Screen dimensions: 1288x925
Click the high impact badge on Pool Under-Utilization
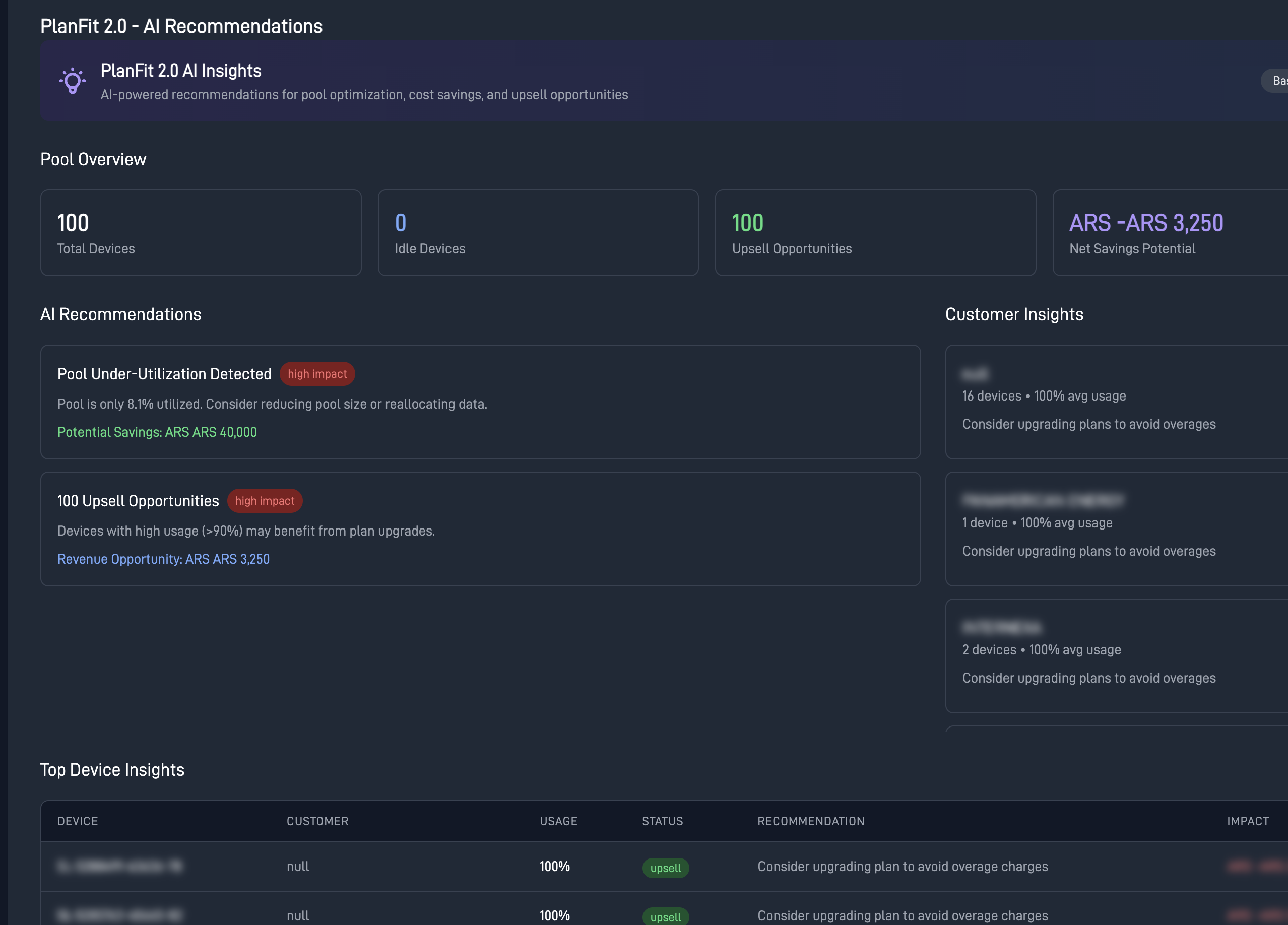click(x=317, y=374)
